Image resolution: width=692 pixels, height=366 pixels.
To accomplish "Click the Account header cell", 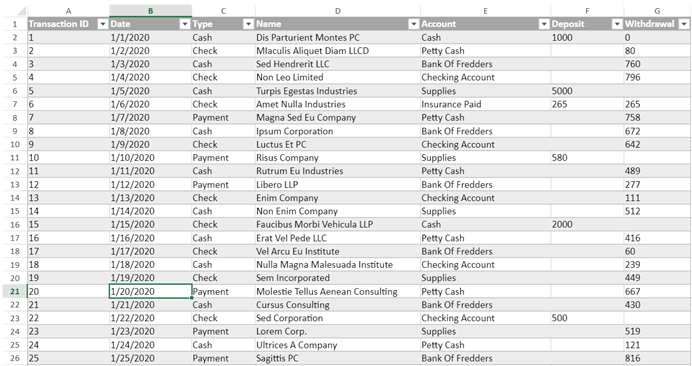I will point(485,24).
